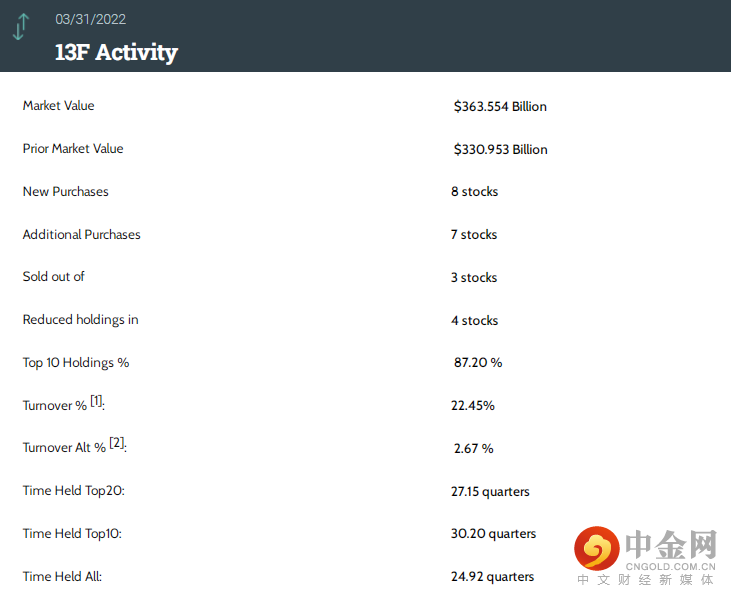
Task: Click the Time Held All label
Action: click(62, 576)
